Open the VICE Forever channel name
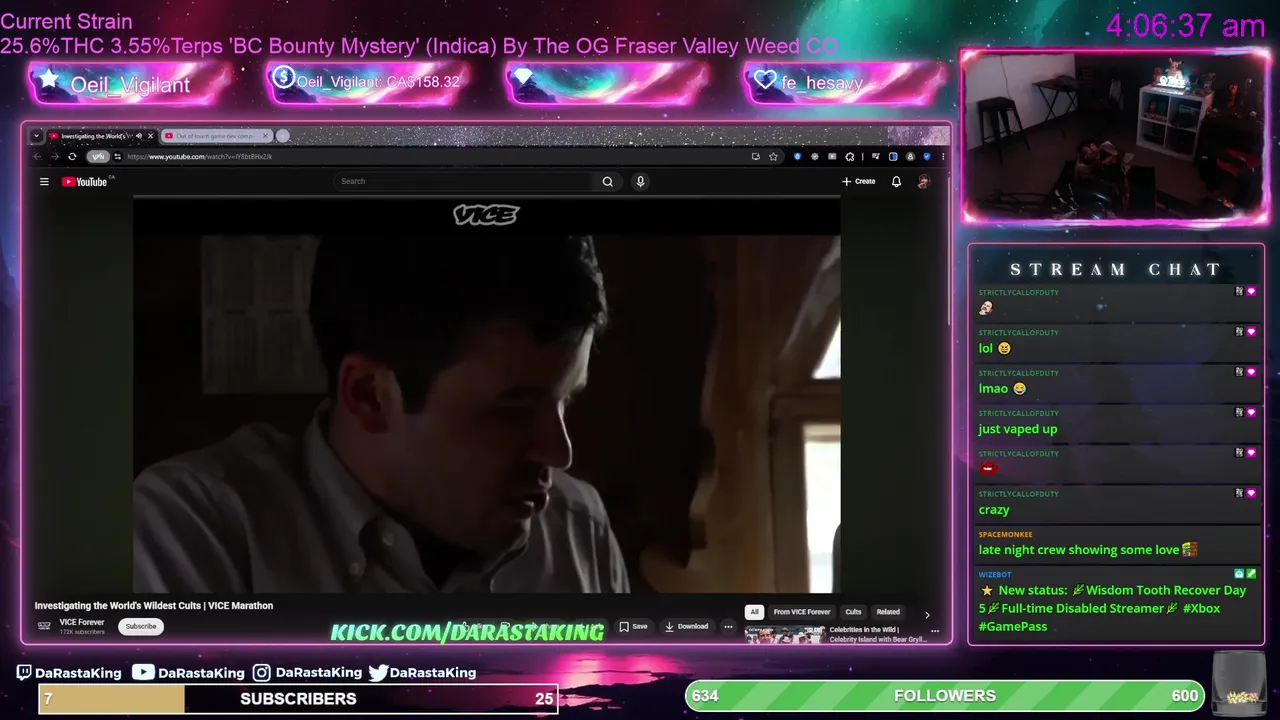This screenshot has width=1280, height=720. pos(82,622)
